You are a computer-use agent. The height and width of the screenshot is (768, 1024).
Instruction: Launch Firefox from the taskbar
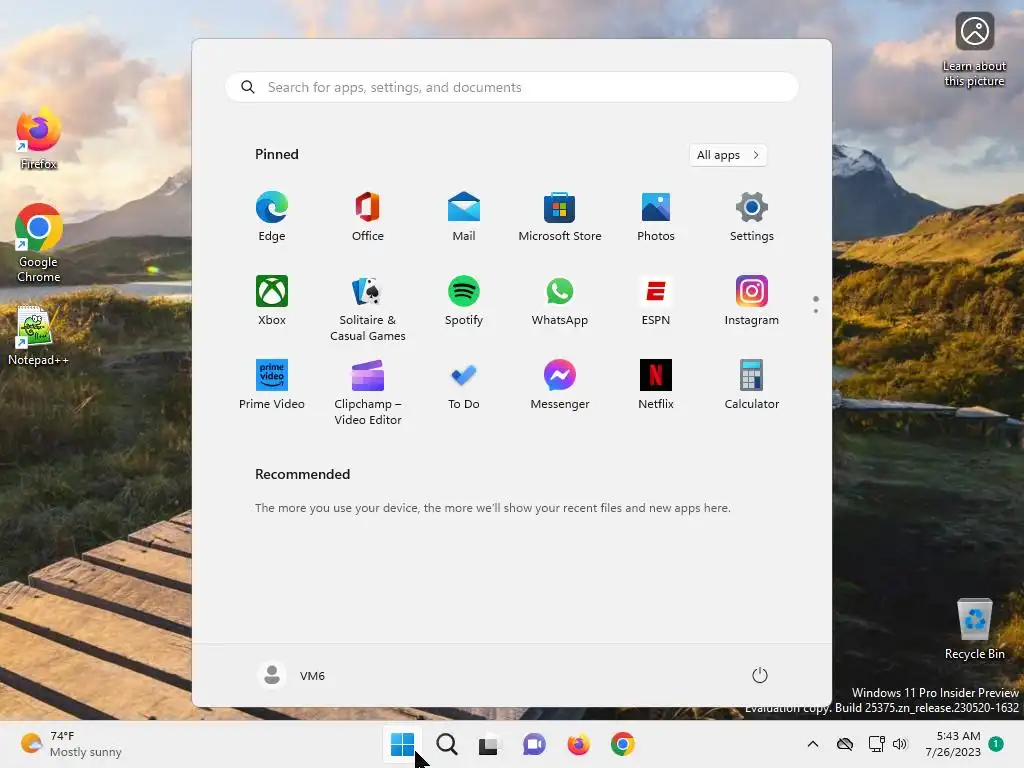point(579,744)
